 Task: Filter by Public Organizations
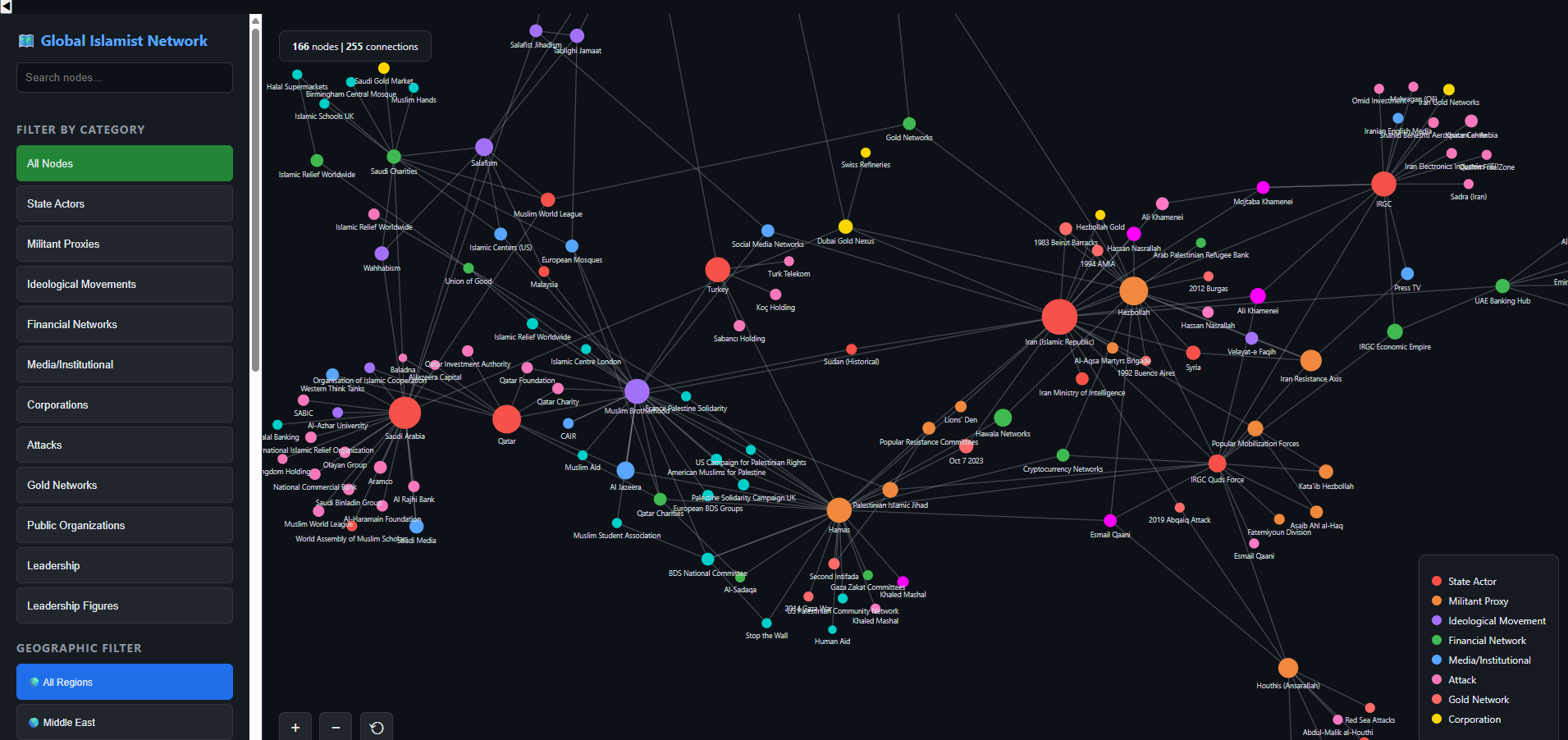tap(125, 525)
